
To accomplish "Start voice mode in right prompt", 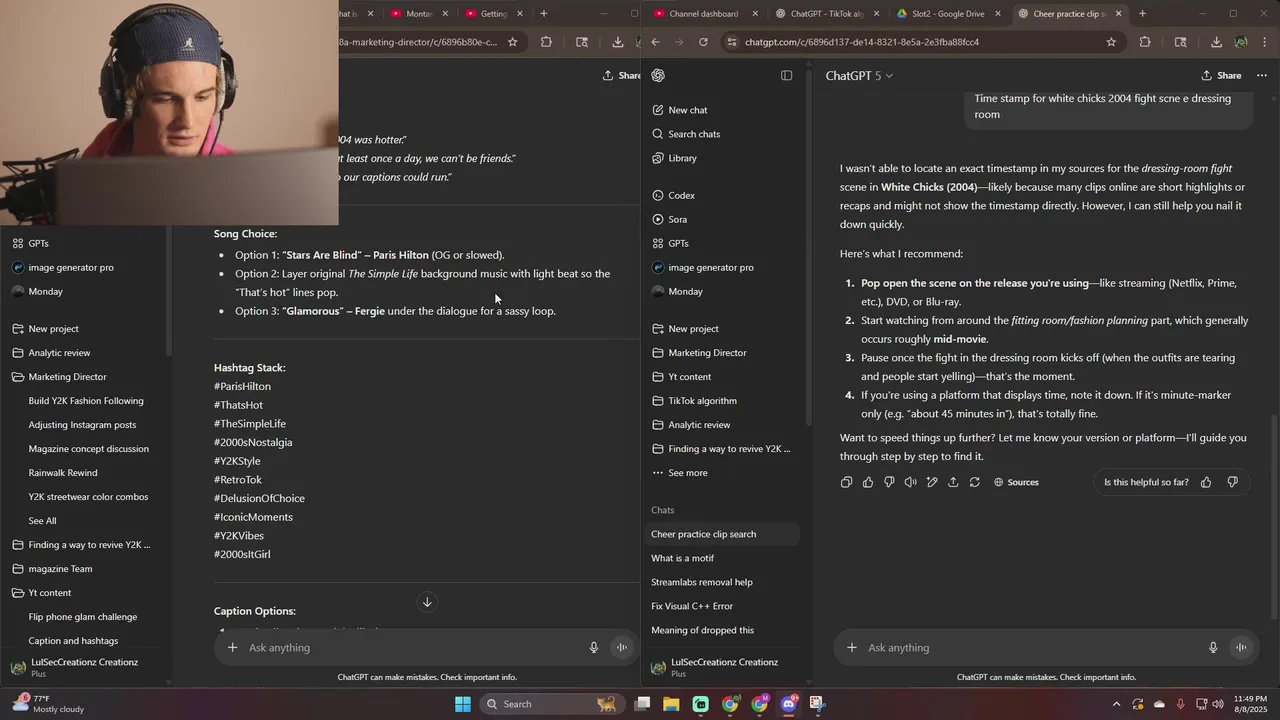I will 1241,648.
